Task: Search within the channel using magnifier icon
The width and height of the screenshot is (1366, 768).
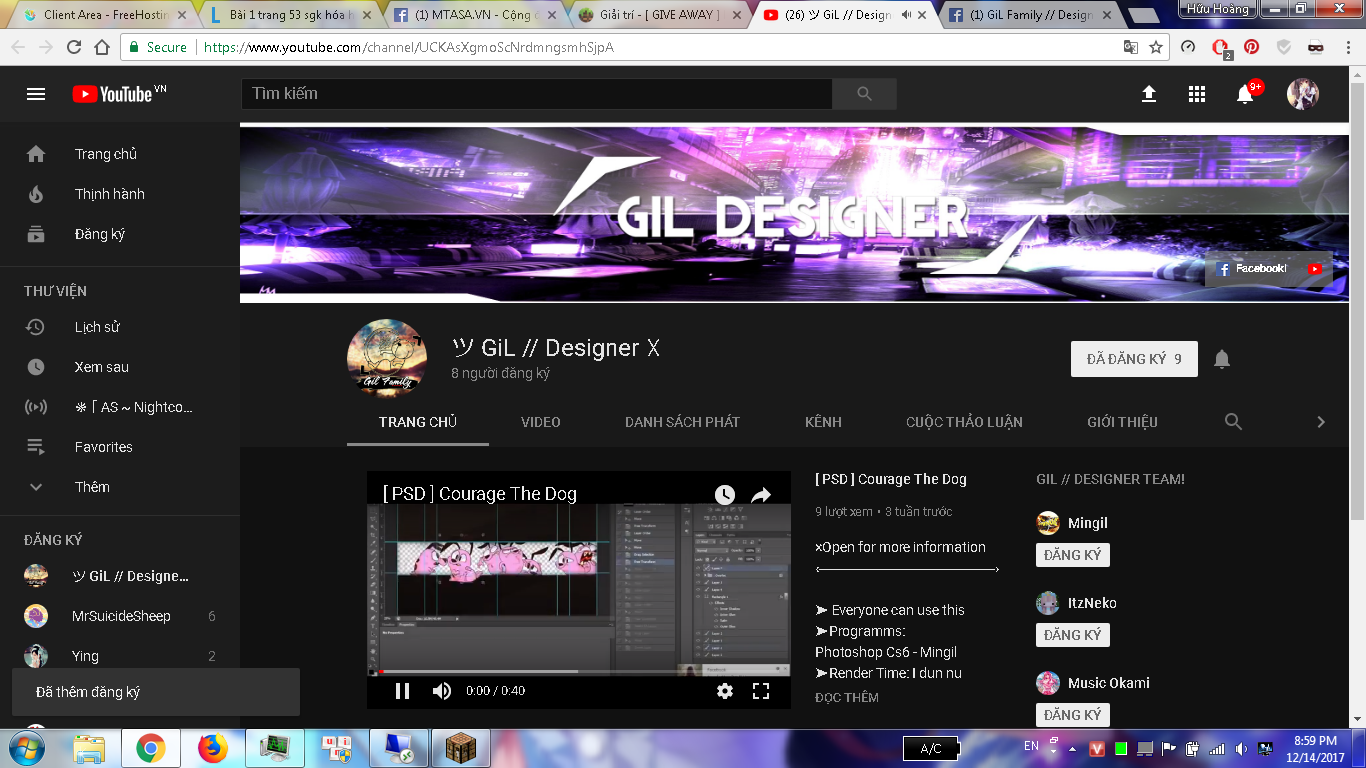Action: point(1234,422)
